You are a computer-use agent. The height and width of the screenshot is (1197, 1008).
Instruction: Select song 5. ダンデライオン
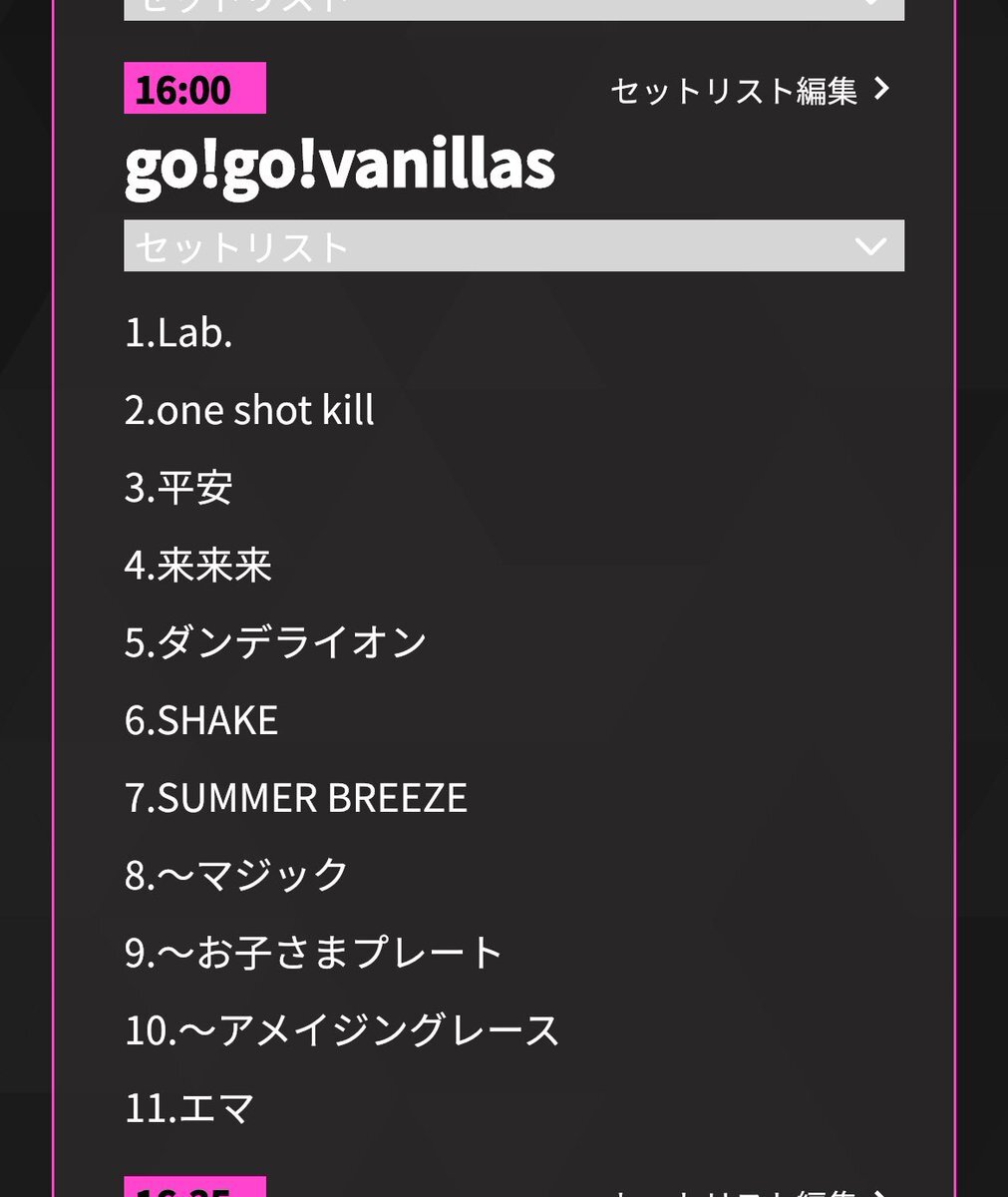point(275,642)
